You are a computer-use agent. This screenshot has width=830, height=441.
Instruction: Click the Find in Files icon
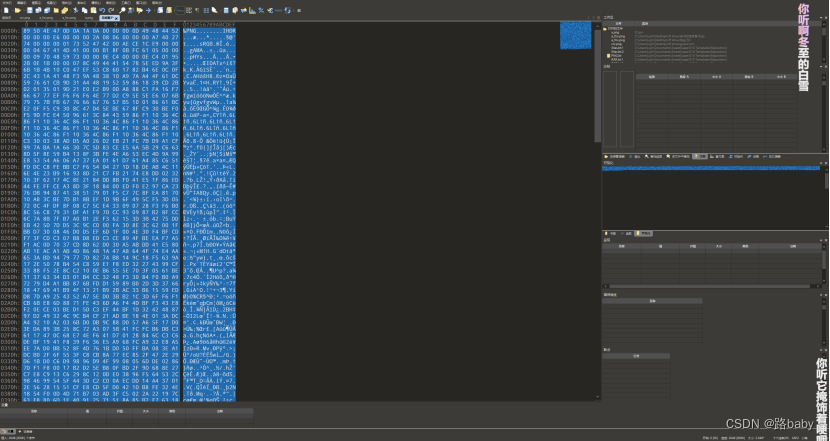[140, 10]
